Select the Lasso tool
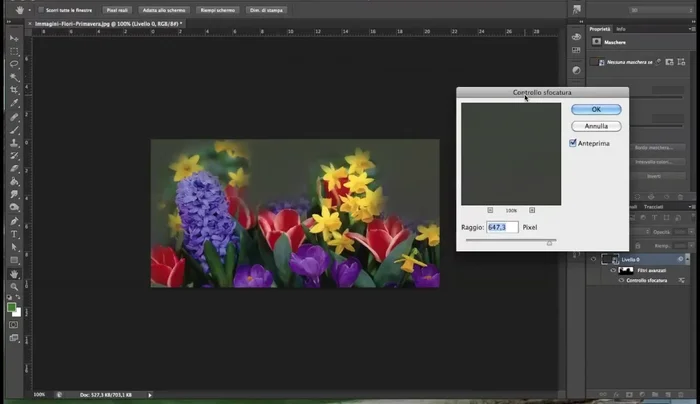This screenshot has width=700, height=404. (14, 64)
